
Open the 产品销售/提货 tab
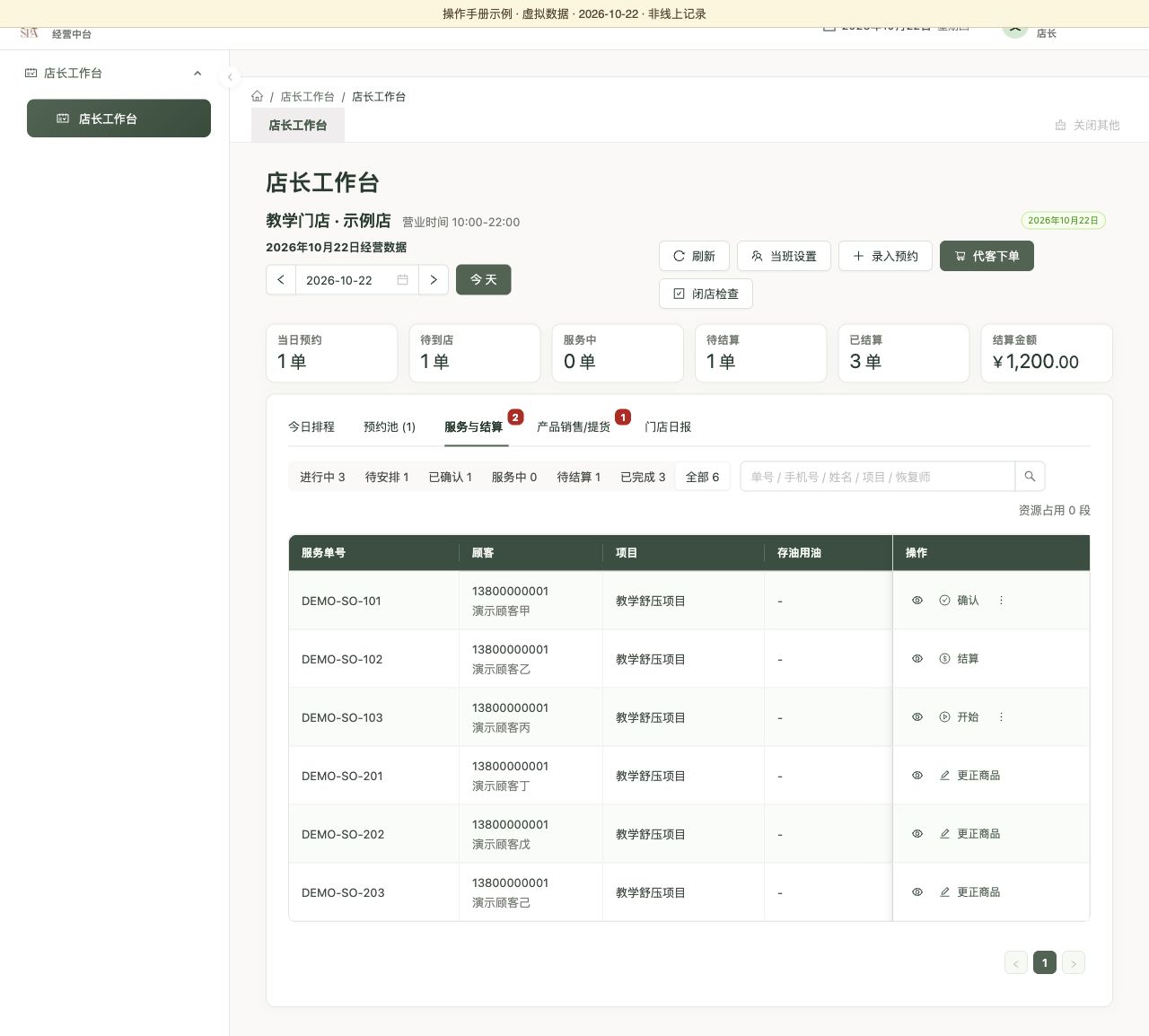[574, 427]
